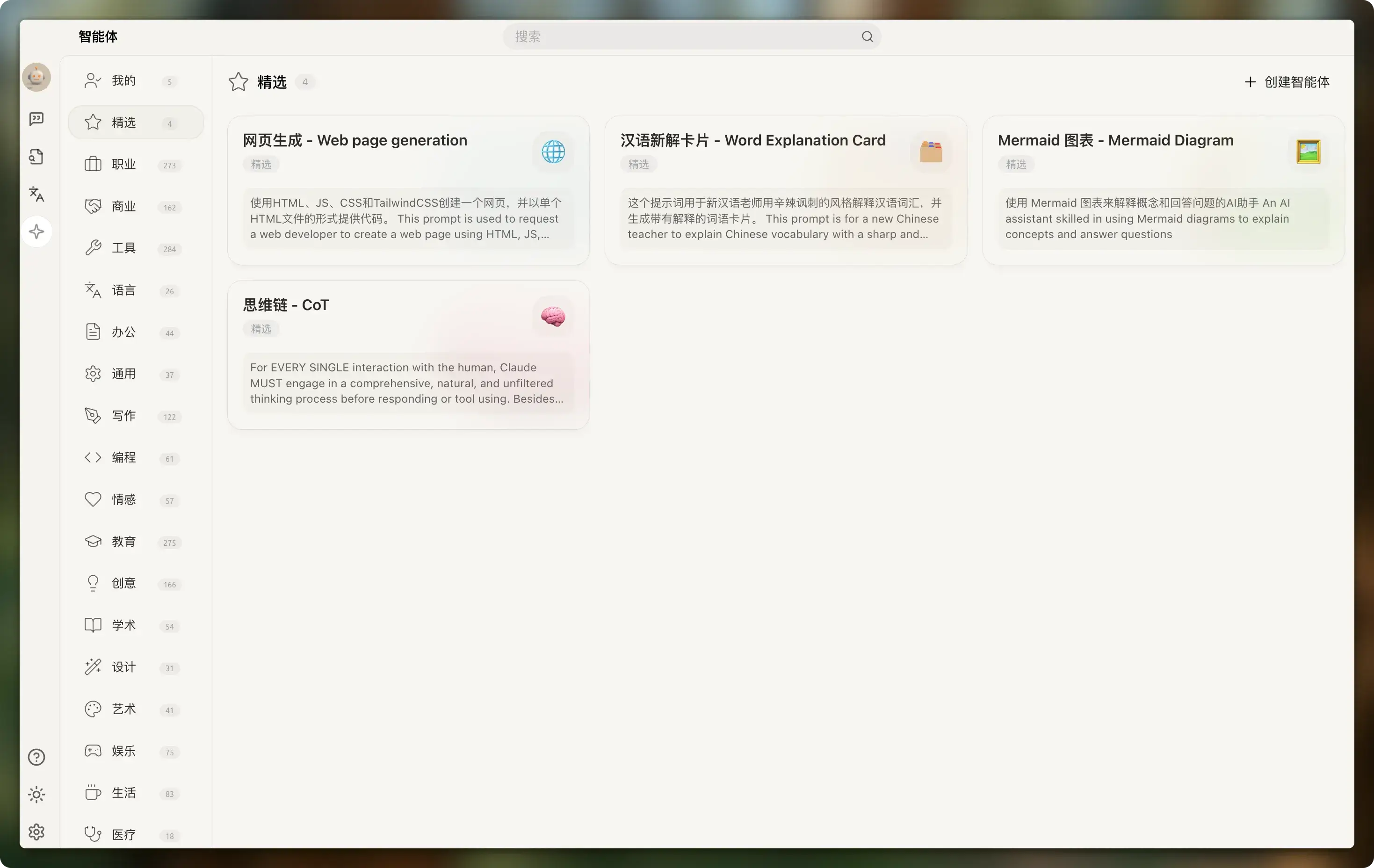Open the help question mark icon
This screenshot has width=1374, height=868.
(x=36, y=757)
